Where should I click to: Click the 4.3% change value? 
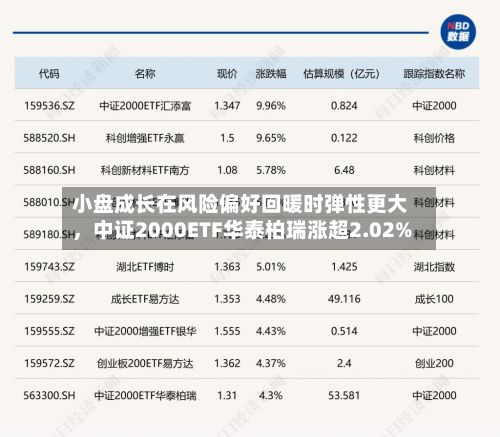tap(271, 395)
